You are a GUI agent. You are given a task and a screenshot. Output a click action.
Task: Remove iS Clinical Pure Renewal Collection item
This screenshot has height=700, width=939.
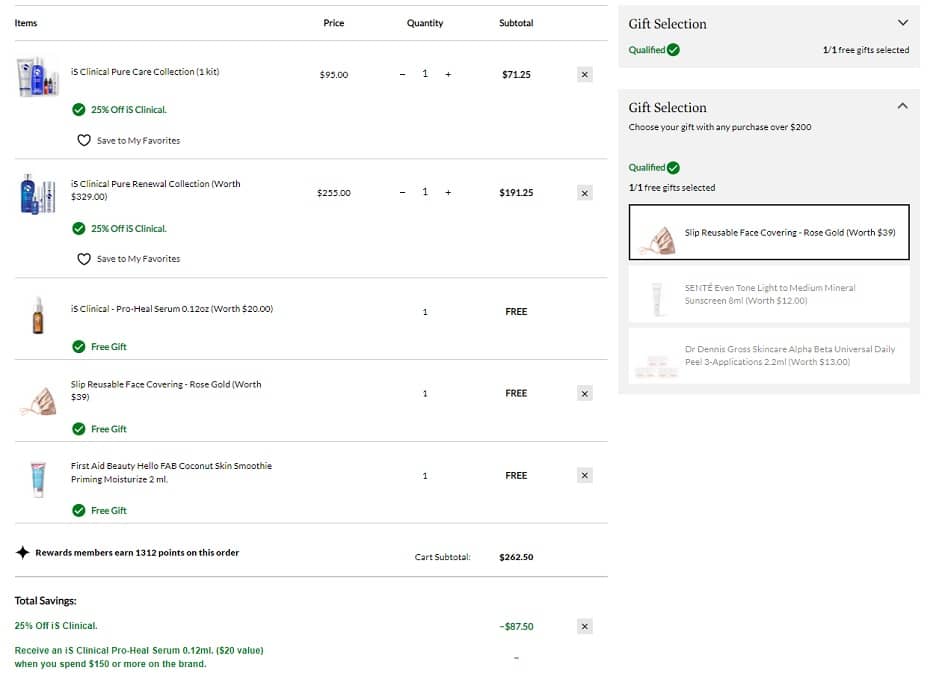pos(585,193)
